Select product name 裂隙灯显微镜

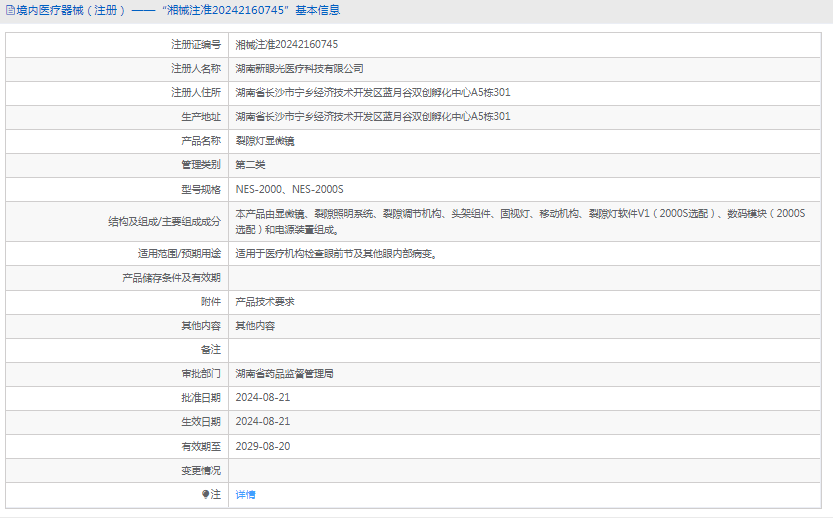tap(265, 141)
